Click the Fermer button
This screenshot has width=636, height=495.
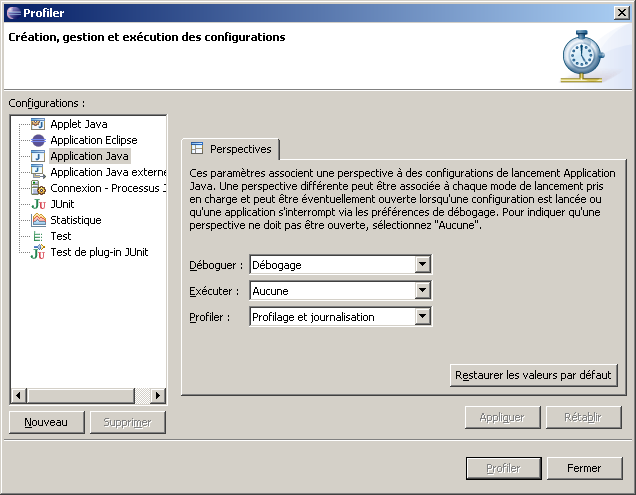coord(583,468)
